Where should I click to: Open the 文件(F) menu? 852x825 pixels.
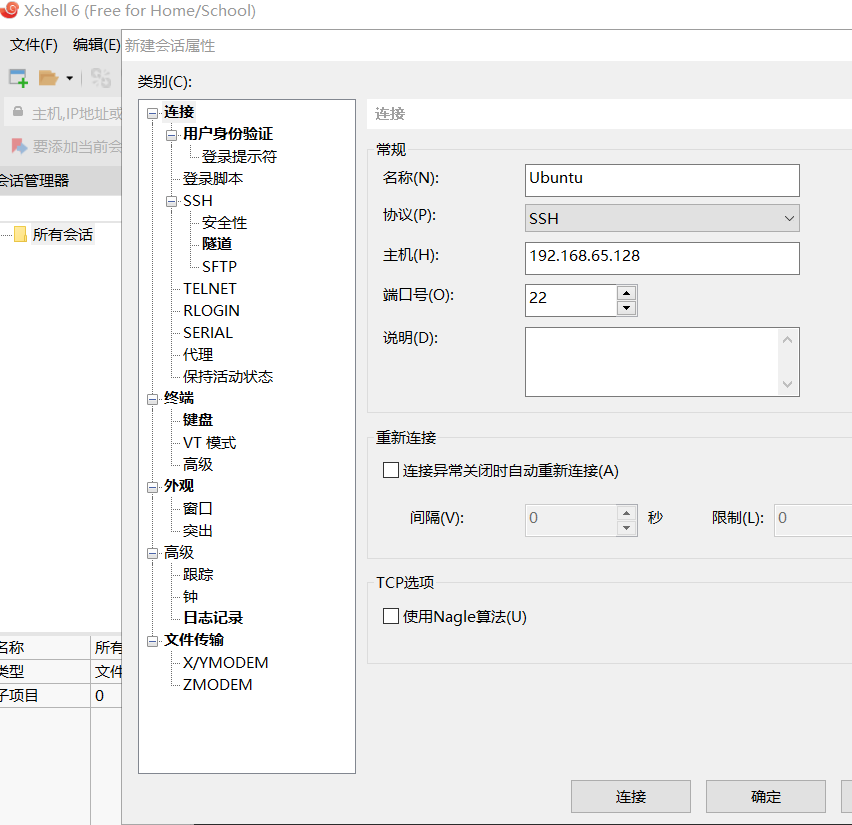[34, 45]
